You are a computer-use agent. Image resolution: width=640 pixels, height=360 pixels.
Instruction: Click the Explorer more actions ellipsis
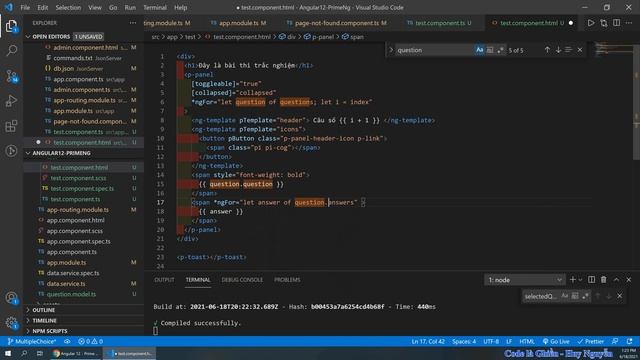[133, 23]
